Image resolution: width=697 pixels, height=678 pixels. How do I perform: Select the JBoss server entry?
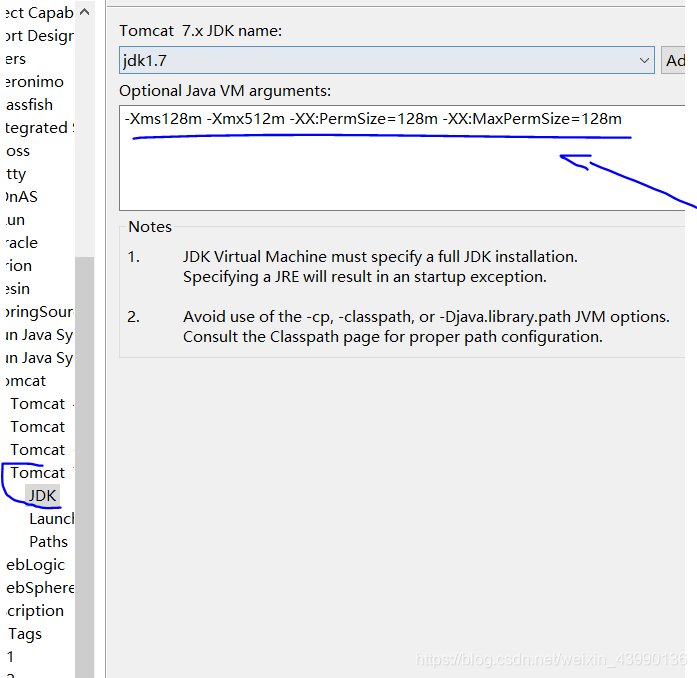(18, 151)
